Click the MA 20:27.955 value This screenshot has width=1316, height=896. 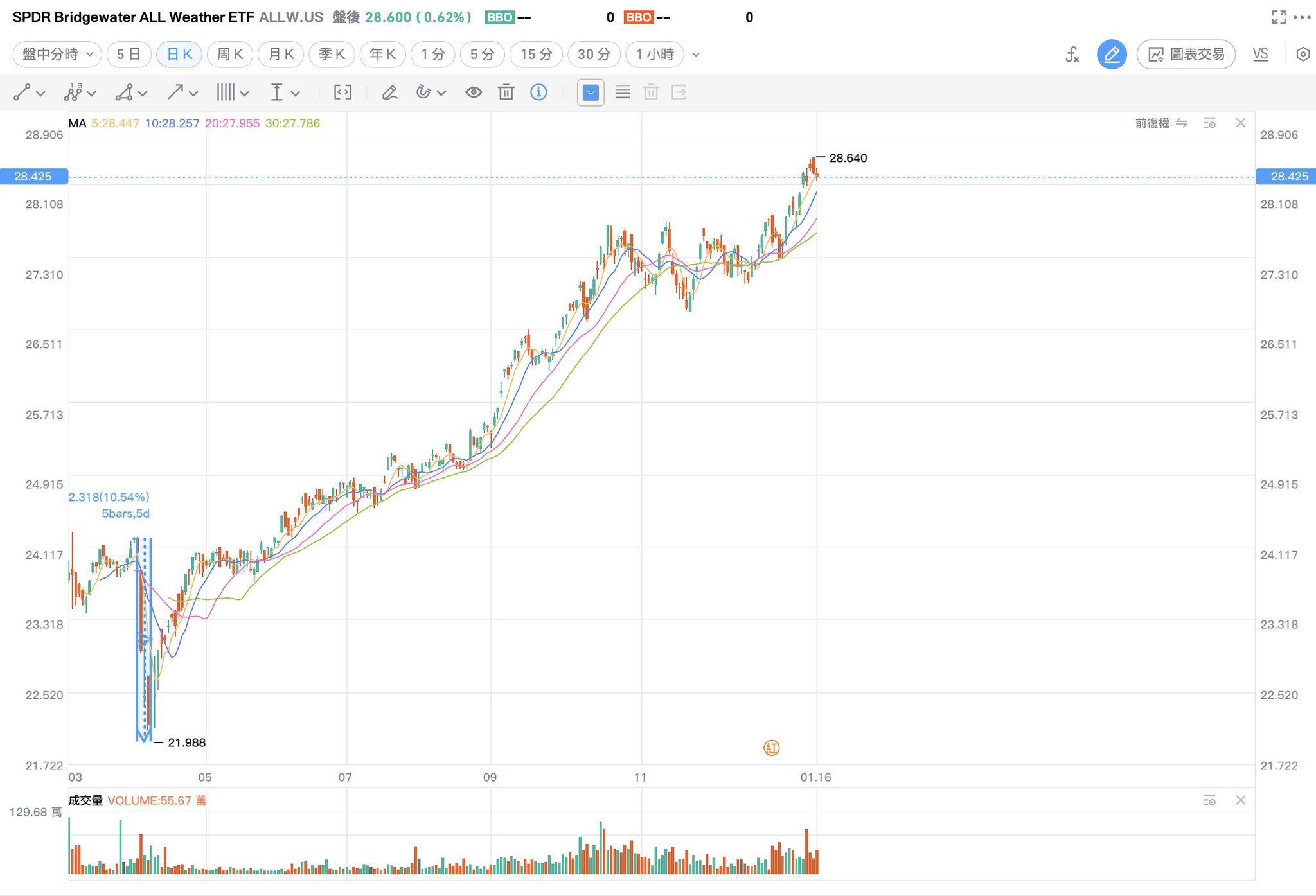coord(233,123)
